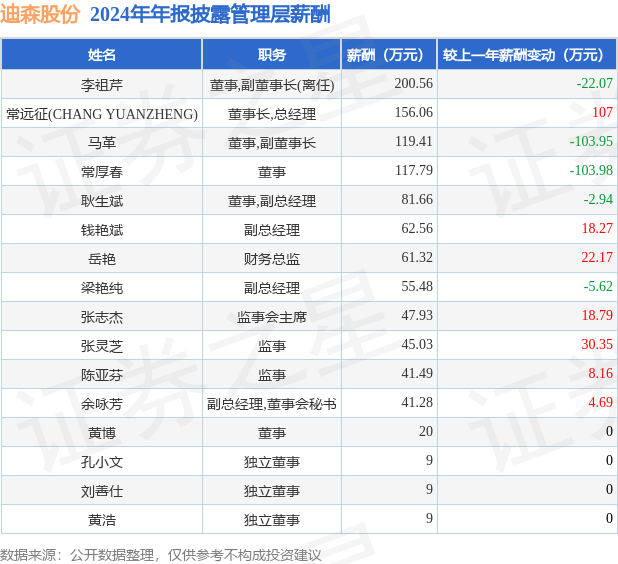Click the change value 30.35

pos(597,344)
